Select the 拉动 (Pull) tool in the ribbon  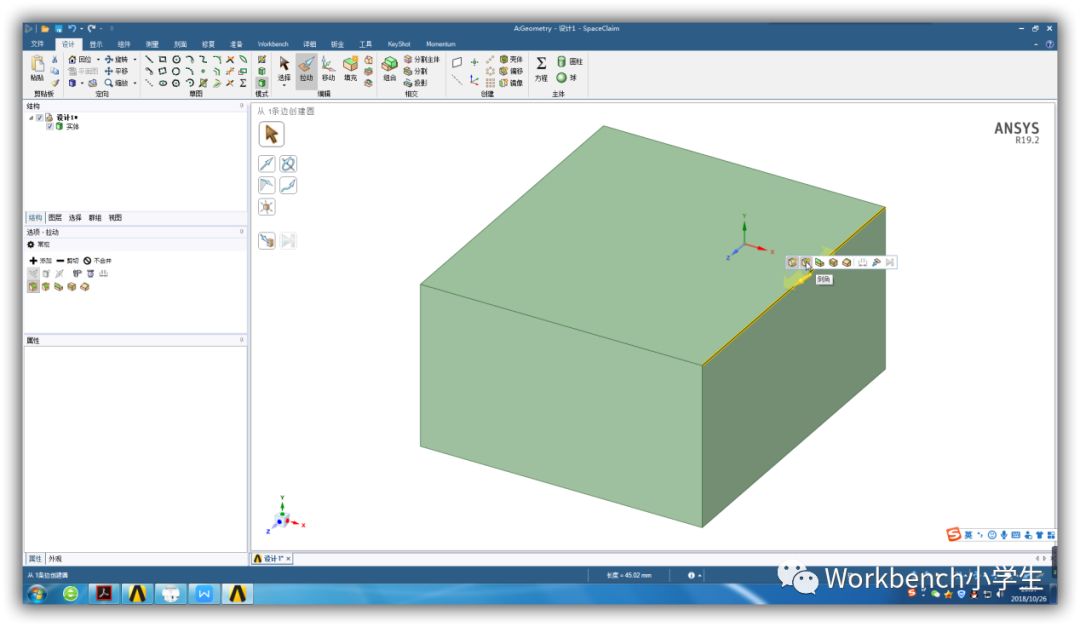click(x=307, y=70)
